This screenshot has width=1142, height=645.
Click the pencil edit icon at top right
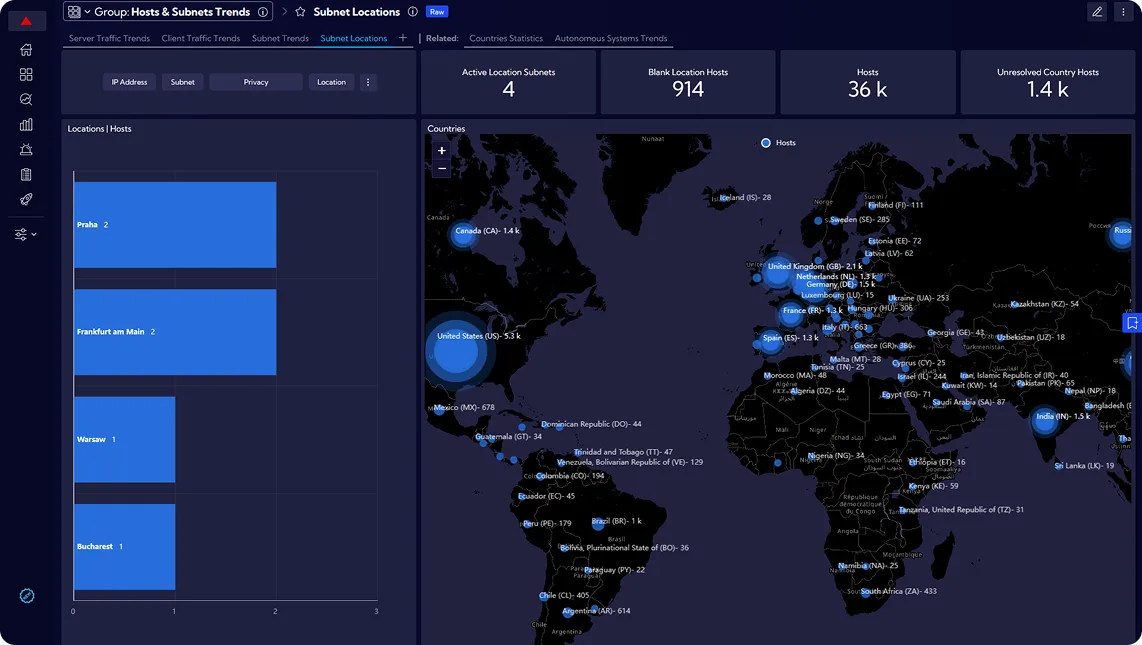click(1097, 12)
